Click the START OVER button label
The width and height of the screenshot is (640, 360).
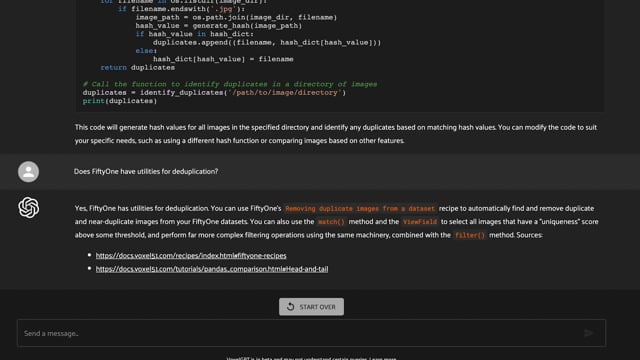pyautogui.click(x=317, y=307)
